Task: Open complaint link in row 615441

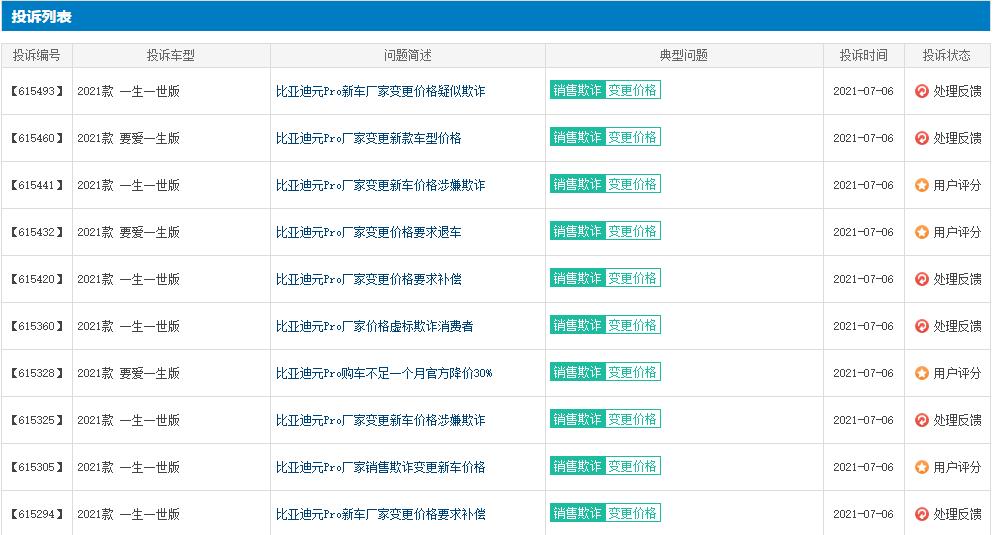Action: click(x=381, y=186)
